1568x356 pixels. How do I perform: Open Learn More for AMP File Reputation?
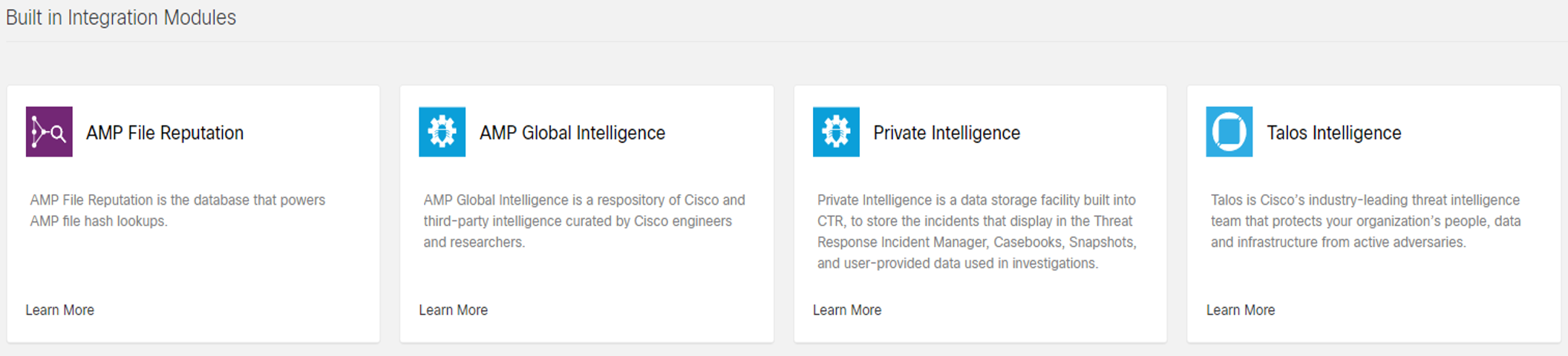tap(60, 310)
